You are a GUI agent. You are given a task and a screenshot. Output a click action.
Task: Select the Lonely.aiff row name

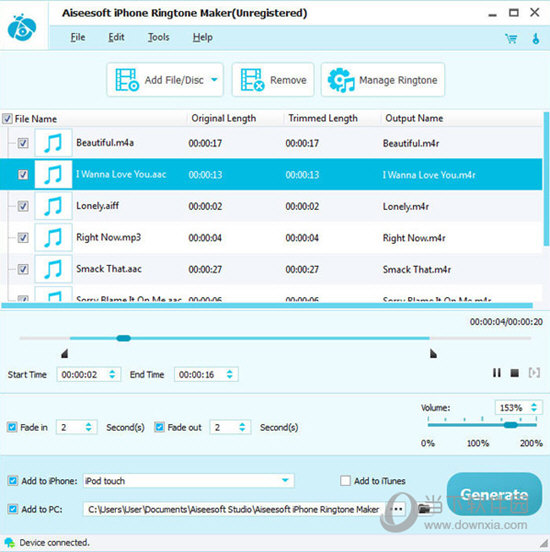point(98,206)
